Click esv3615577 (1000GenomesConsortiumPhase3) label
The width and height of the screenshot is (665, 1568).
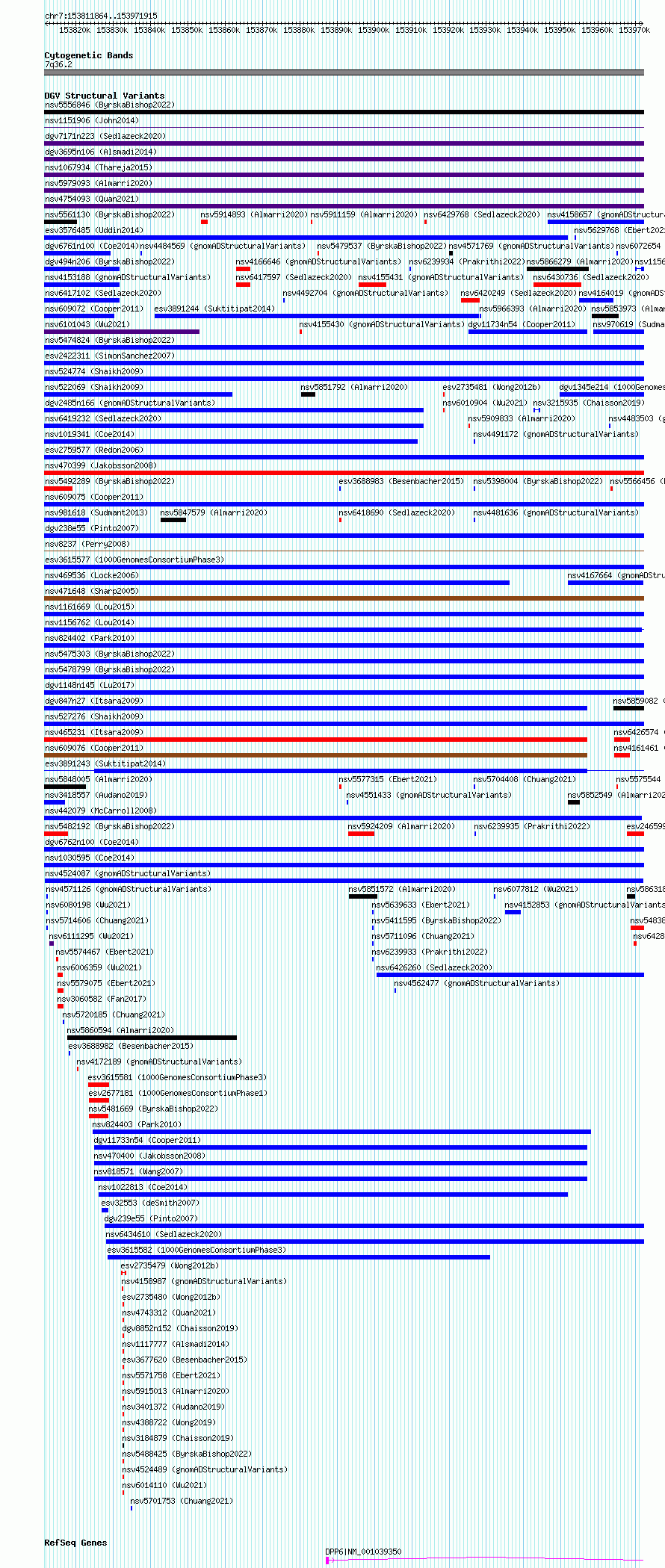click(134, 560)
